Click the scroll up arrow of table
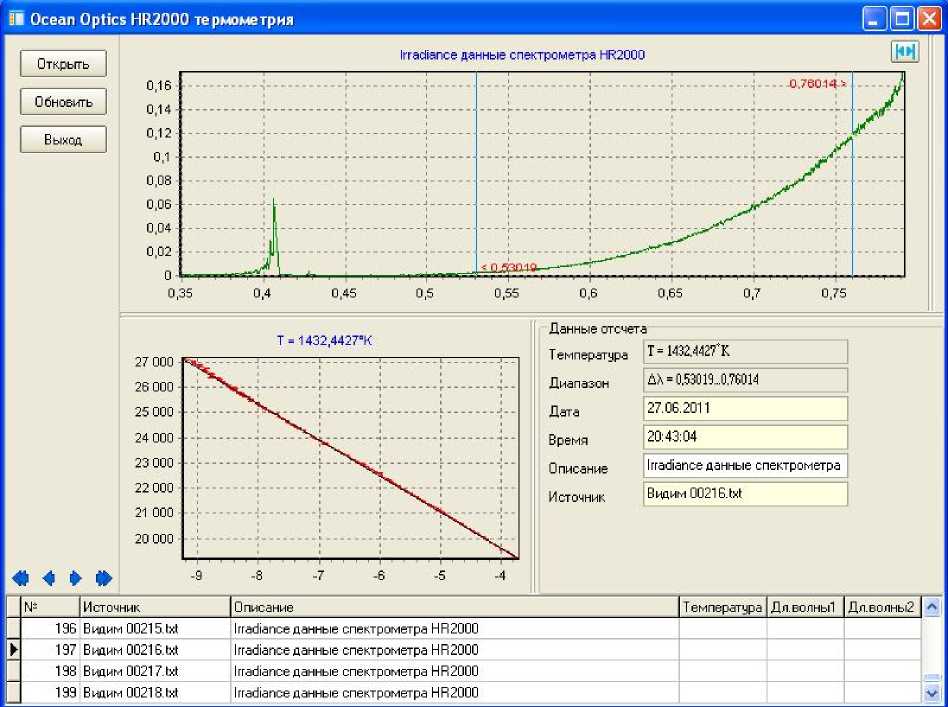Image resolution: width=948 pixels, height=707 pixels. [932, 607]
